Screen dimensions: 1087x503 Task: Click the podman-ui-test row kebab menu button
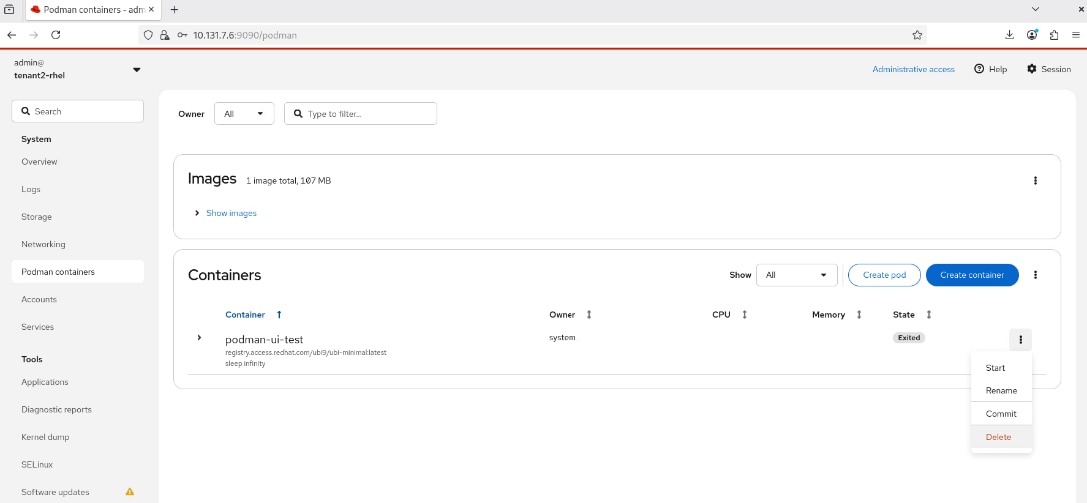1020,339
